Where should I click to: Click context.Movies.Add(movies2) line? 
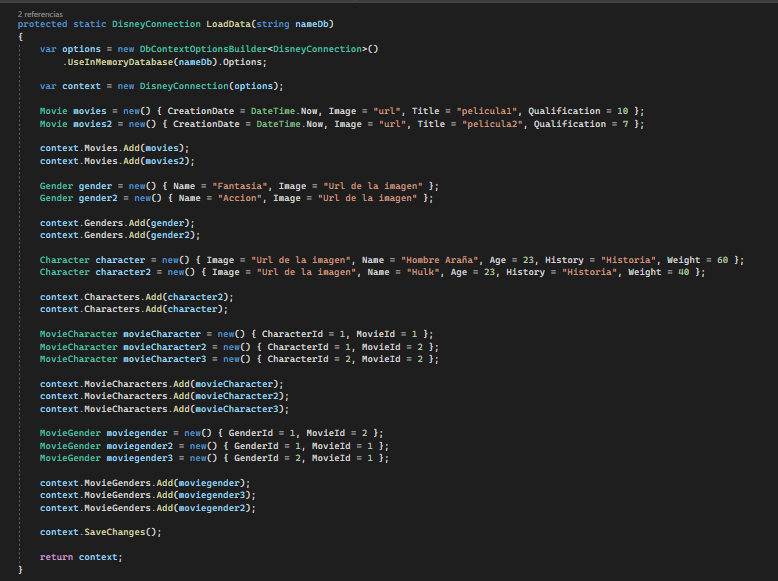point(117,161)
